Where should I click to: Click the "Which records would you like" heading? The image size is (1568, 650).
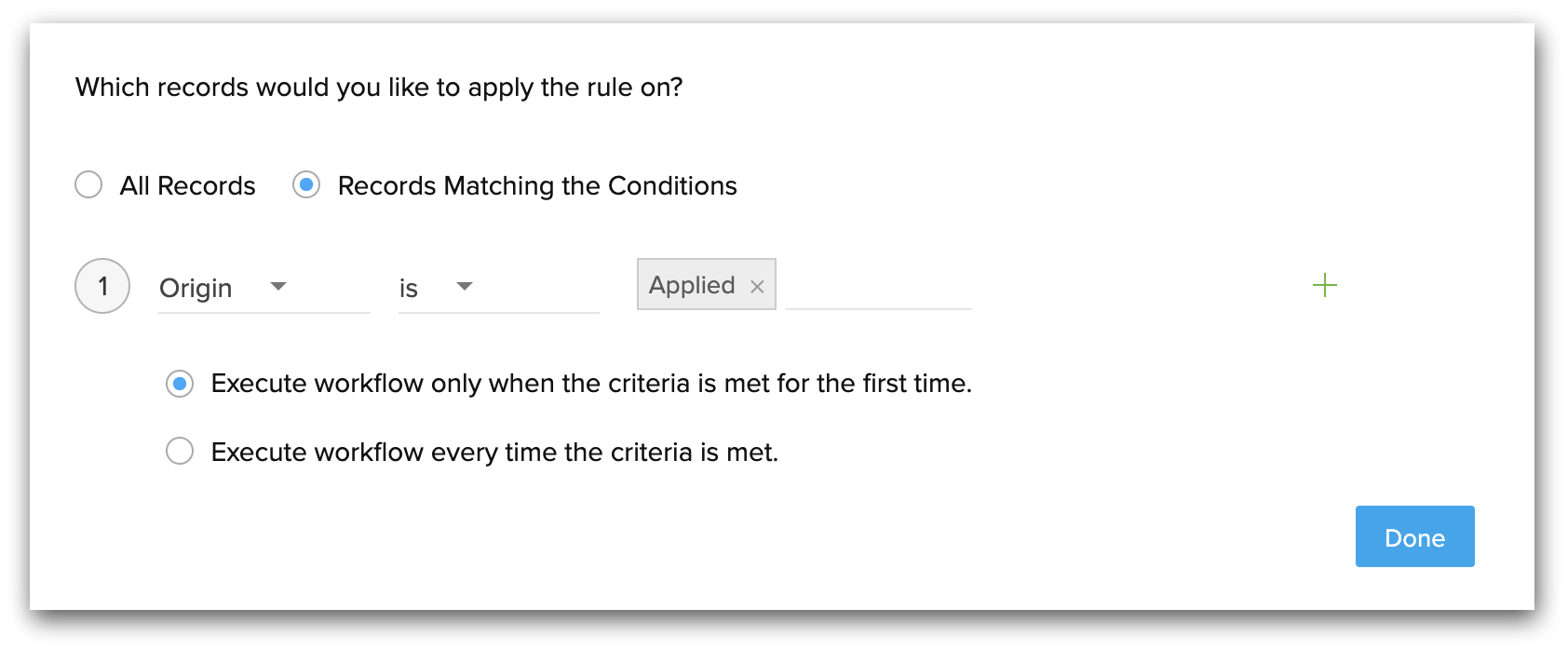379,87
